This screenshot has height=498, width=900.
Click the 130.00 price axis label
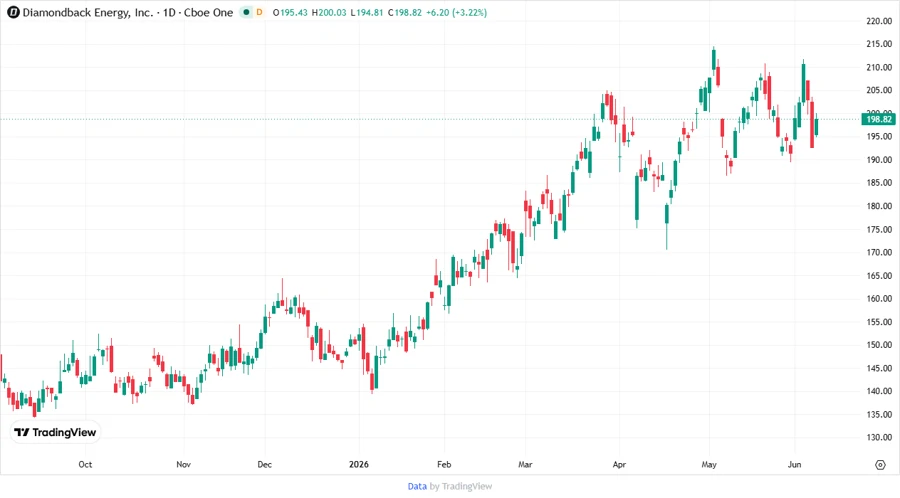[879, 437]
